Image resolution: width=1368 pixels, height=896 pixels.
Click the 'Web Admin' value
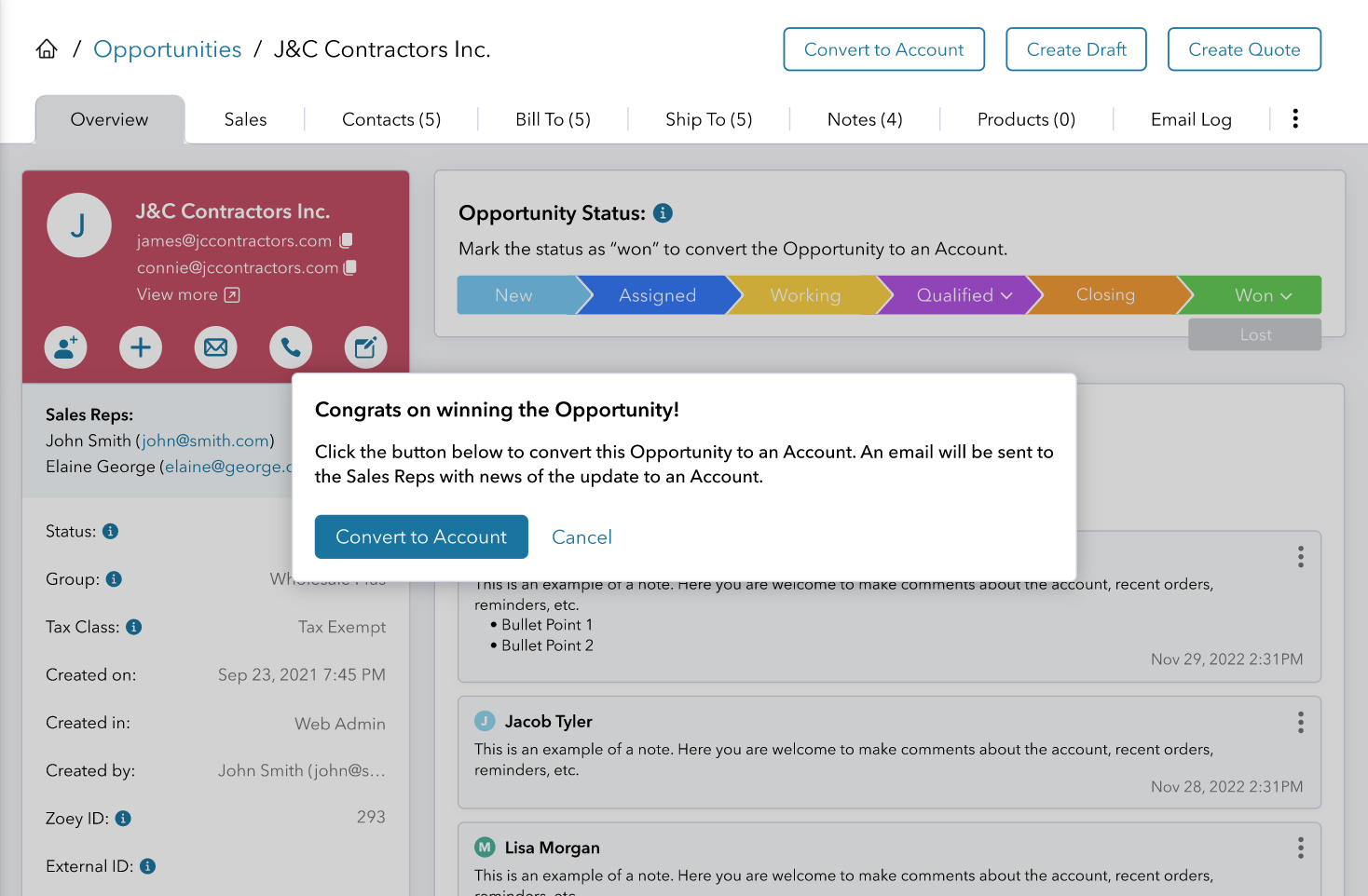[340, 724]
